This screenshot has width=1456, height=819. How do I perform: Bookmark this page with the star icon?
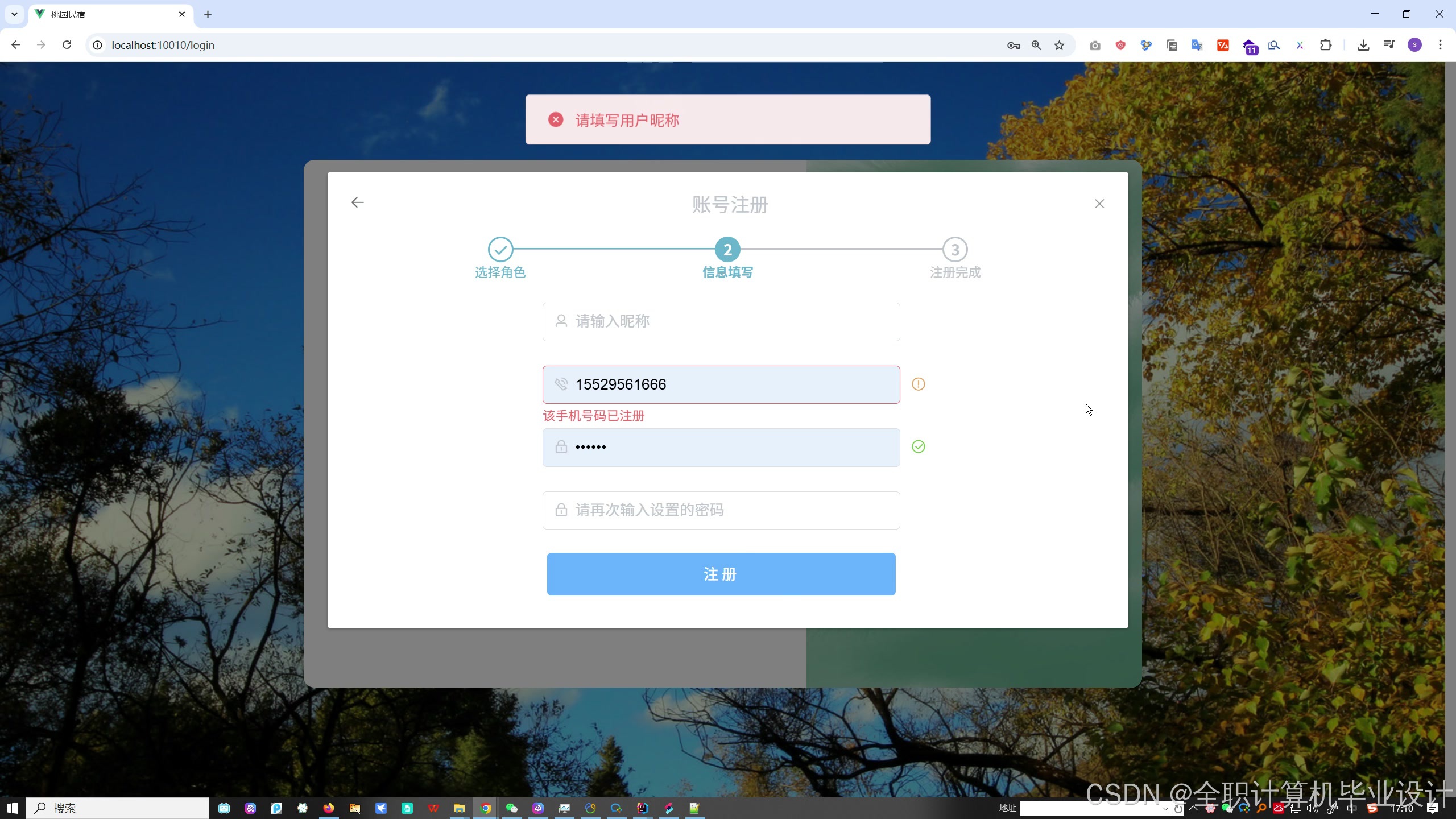1059,45
